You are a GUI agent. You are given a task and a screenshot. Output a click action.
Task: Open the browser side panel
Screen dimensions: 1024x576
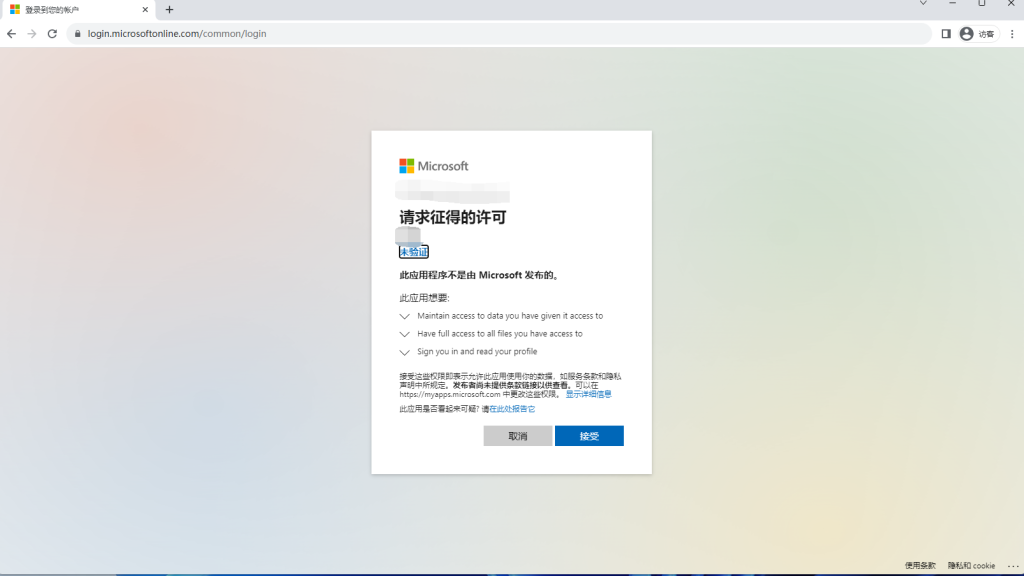click(946, 34)
